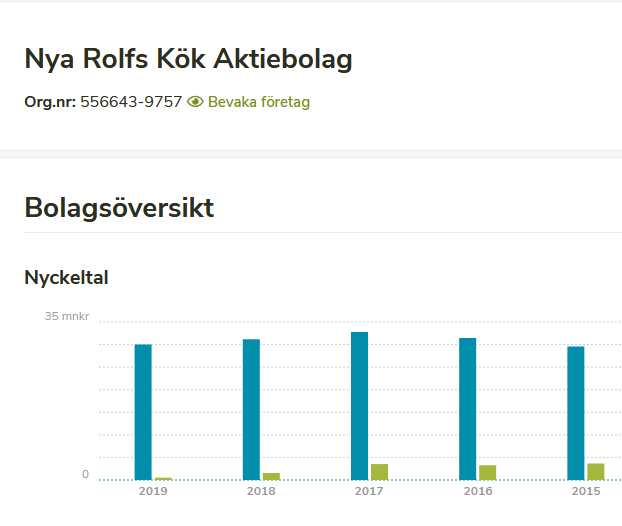Click the blue 2018 revenue bar
Image resolution: width=622 pixels, height=526 pixels.
click(251, 409)
